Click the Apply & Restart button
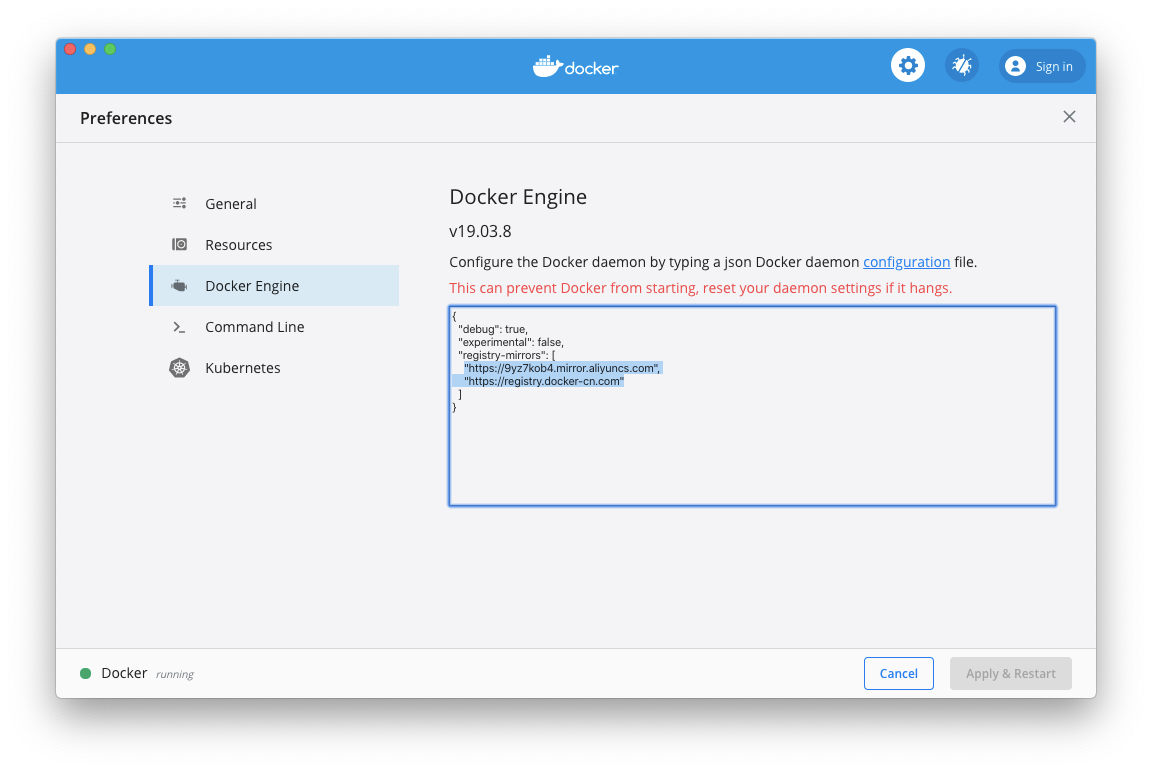Viewport: 1152px width, 772px height. tap(1010, 674)
